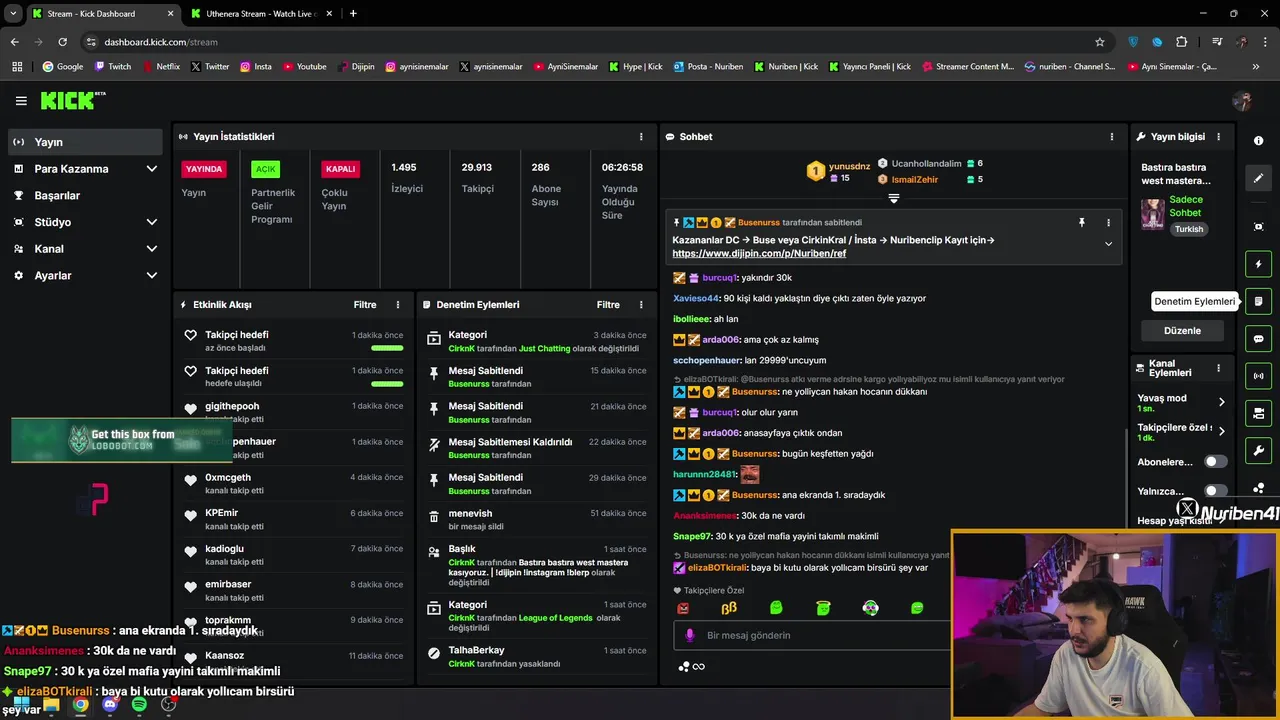Image resolution: width=1280 pixels, height=720 pixels.
Task: Click the pin icon on pinned chat message
Action: [1081, 223]
